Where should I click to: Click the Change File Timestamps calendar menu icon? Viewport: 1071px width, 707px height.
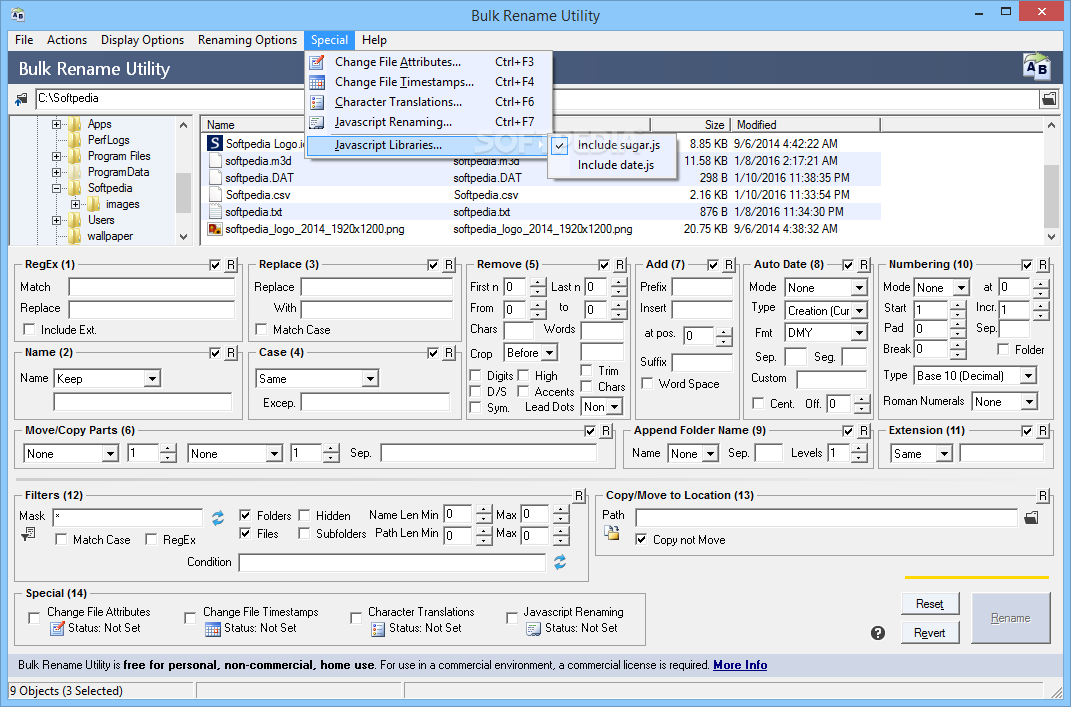[316, 82]
